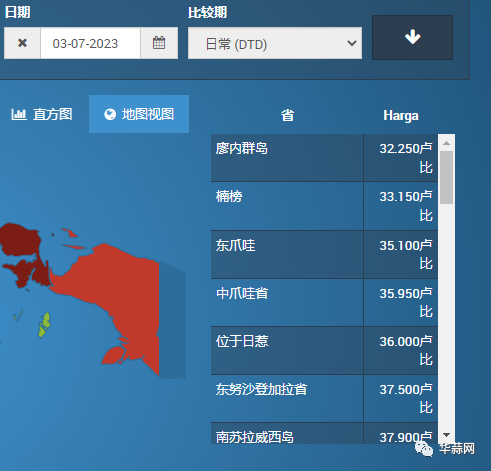
Task: Click the globe icon in 地图视图 tab
Action: coord(110,114)
